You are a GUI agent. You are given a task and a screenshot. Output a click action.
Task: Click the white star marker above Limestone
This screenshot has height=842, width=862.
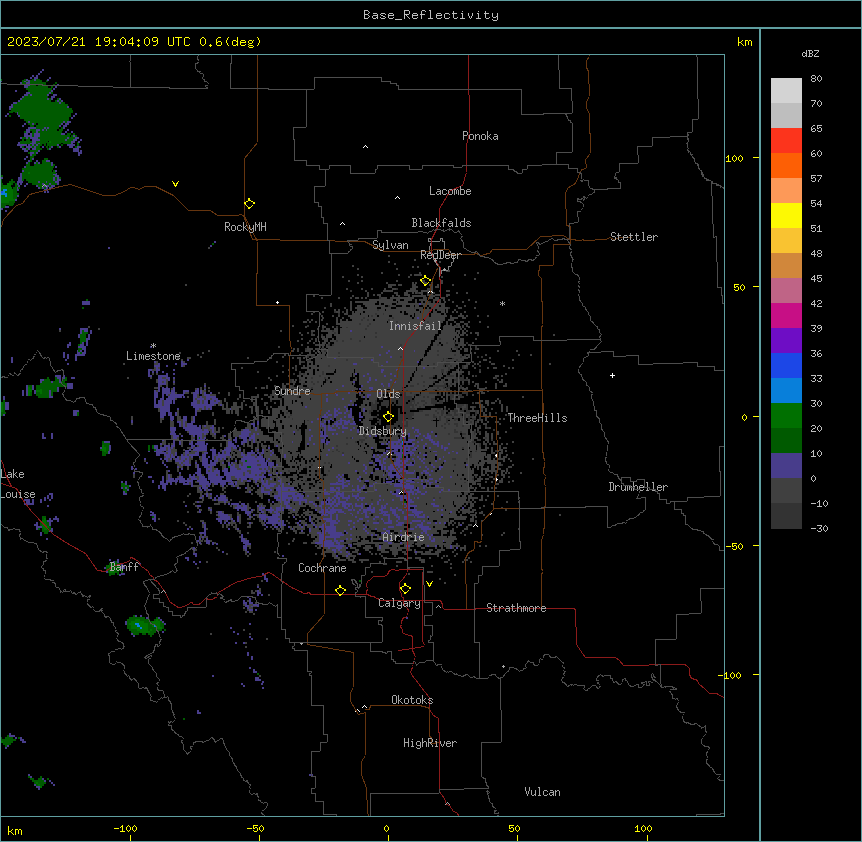point(153,346)
